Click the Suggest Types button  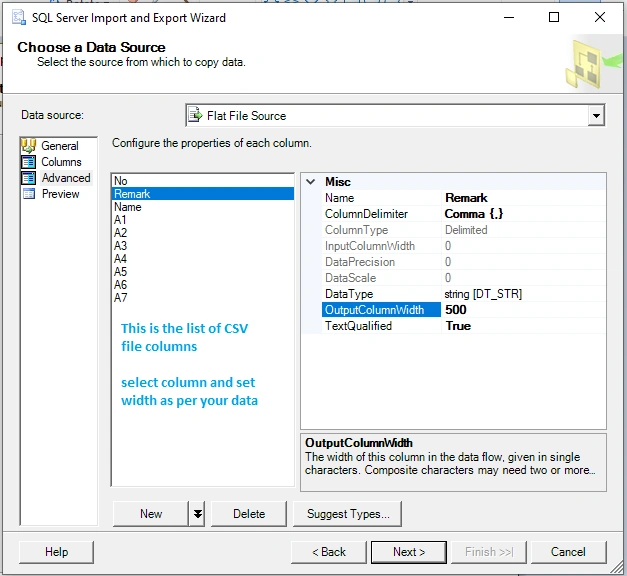pyautogui.click(x=347, y=514)
